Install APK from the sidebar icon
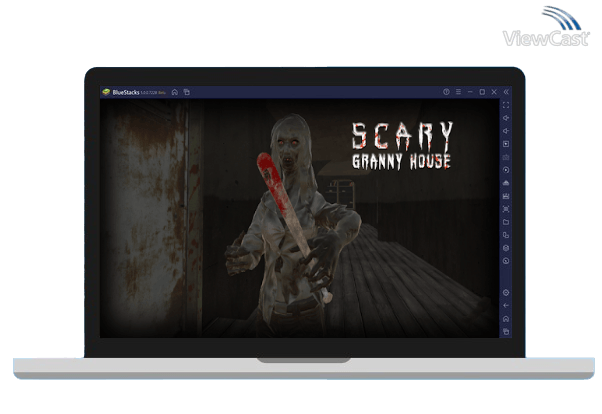This screenshot has height=414, width=602. pyautogui.click(x=506, y=196)
